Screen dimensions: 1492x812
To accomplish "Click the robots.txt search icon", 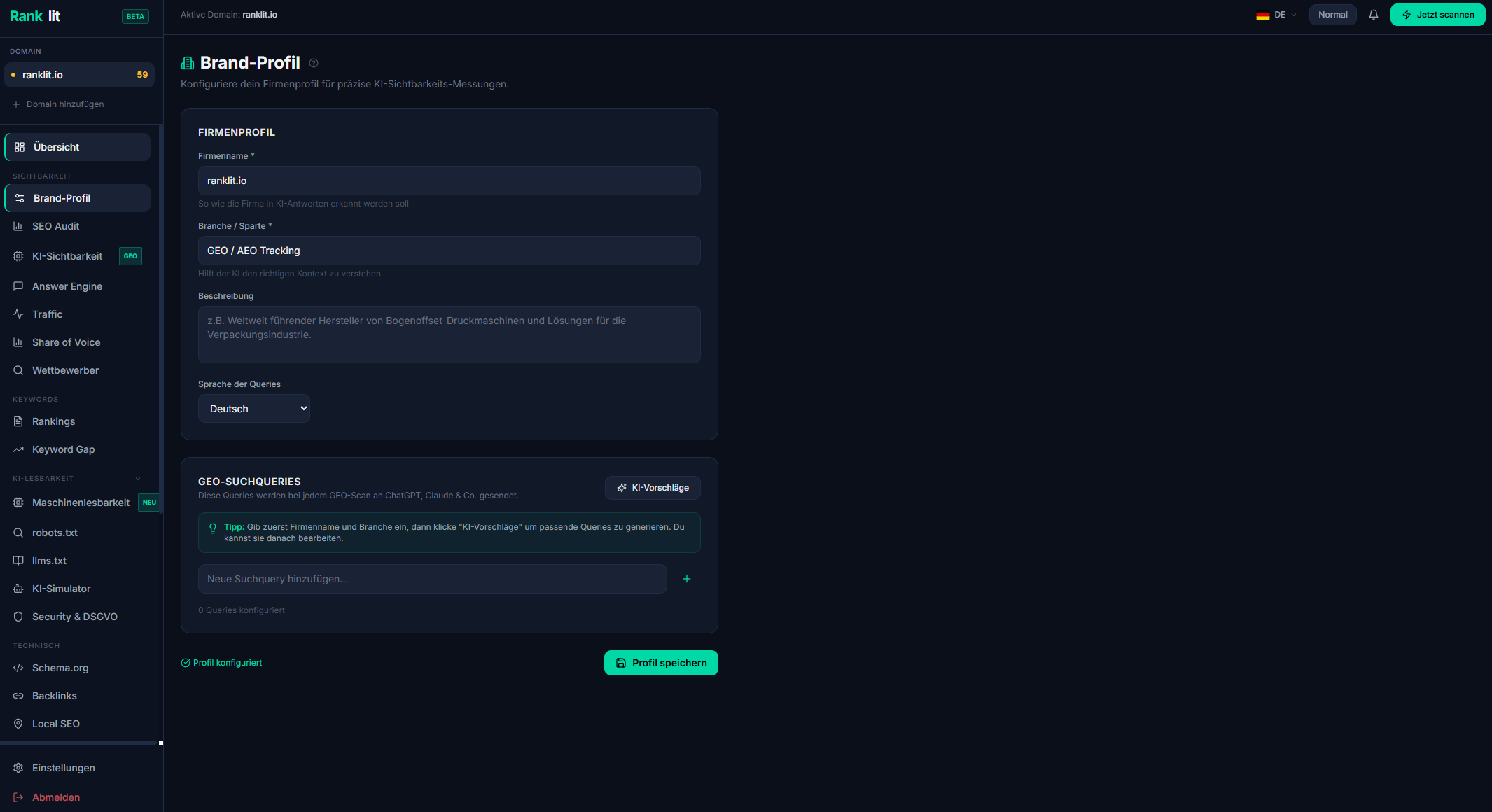I will coord(18,533).
